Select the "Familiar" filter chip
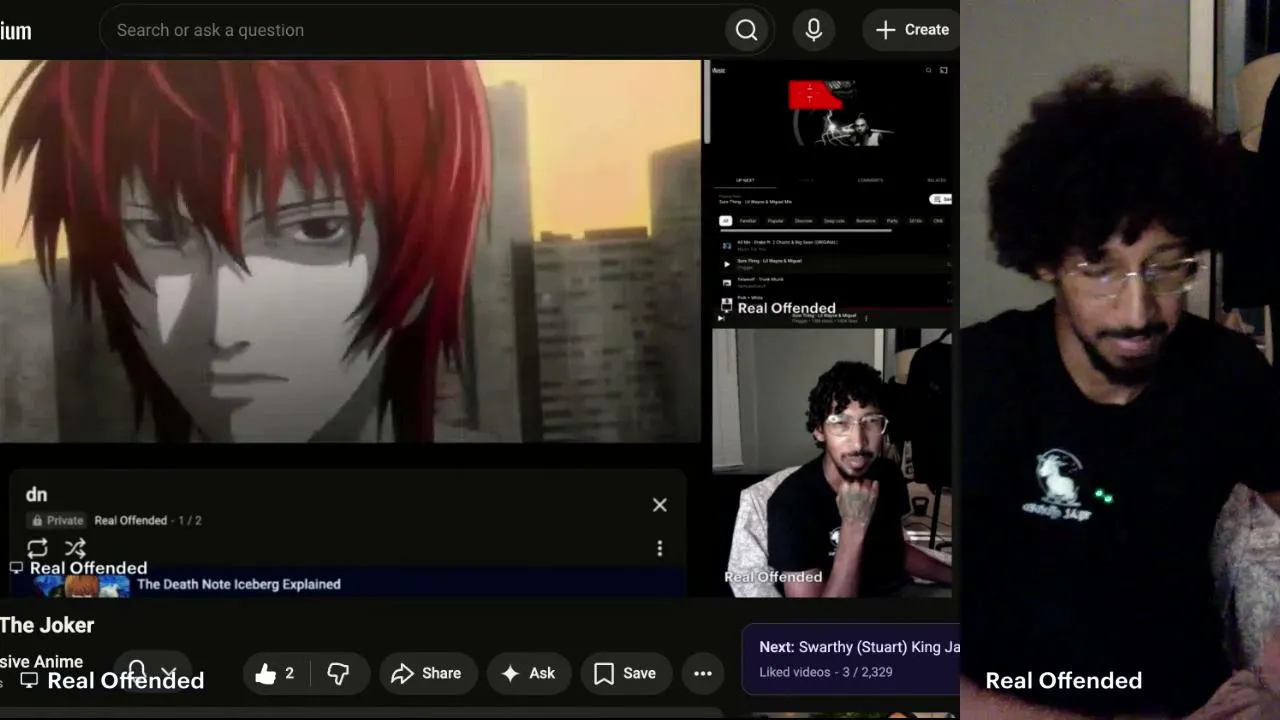1280x720 pixels. click(747, 221)
